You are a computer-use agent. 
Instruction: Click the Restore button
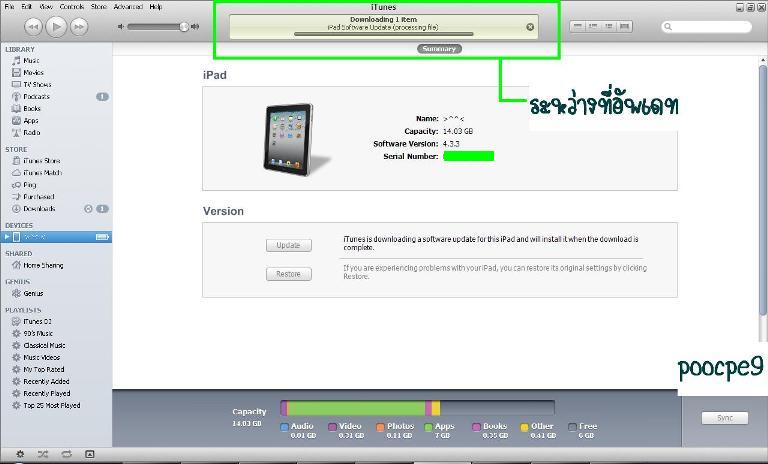[x=288, y=274]
